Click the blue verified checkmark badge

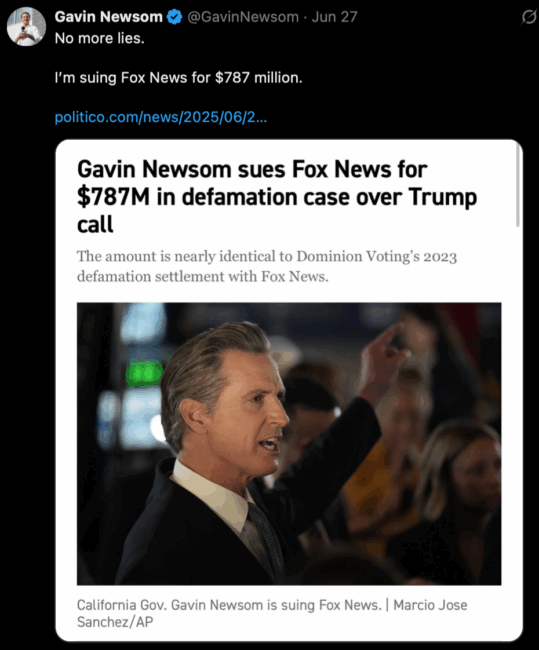(175, 17)
